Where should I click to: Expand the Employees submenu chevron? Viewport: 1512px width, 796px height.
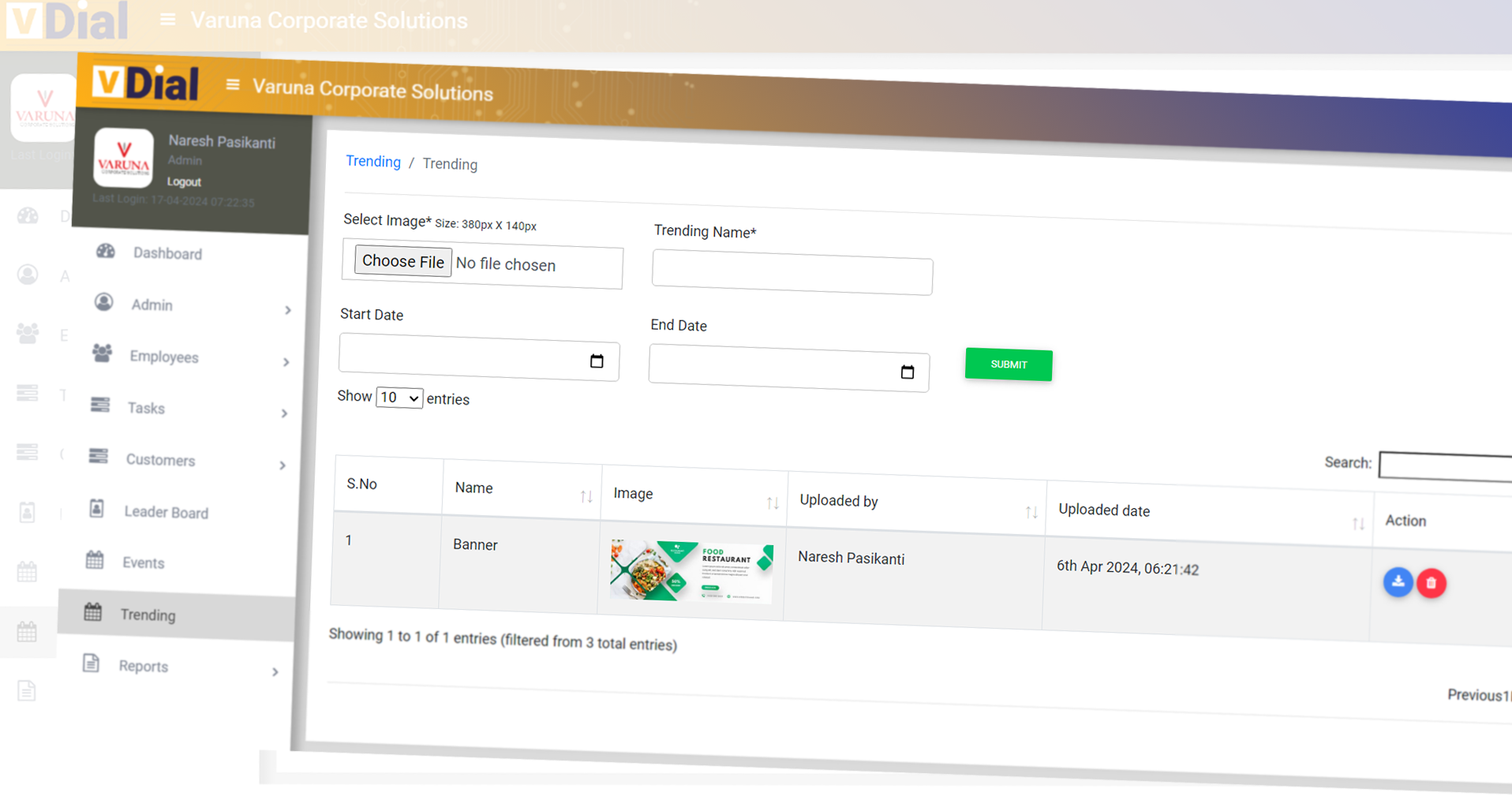(286, 362)
